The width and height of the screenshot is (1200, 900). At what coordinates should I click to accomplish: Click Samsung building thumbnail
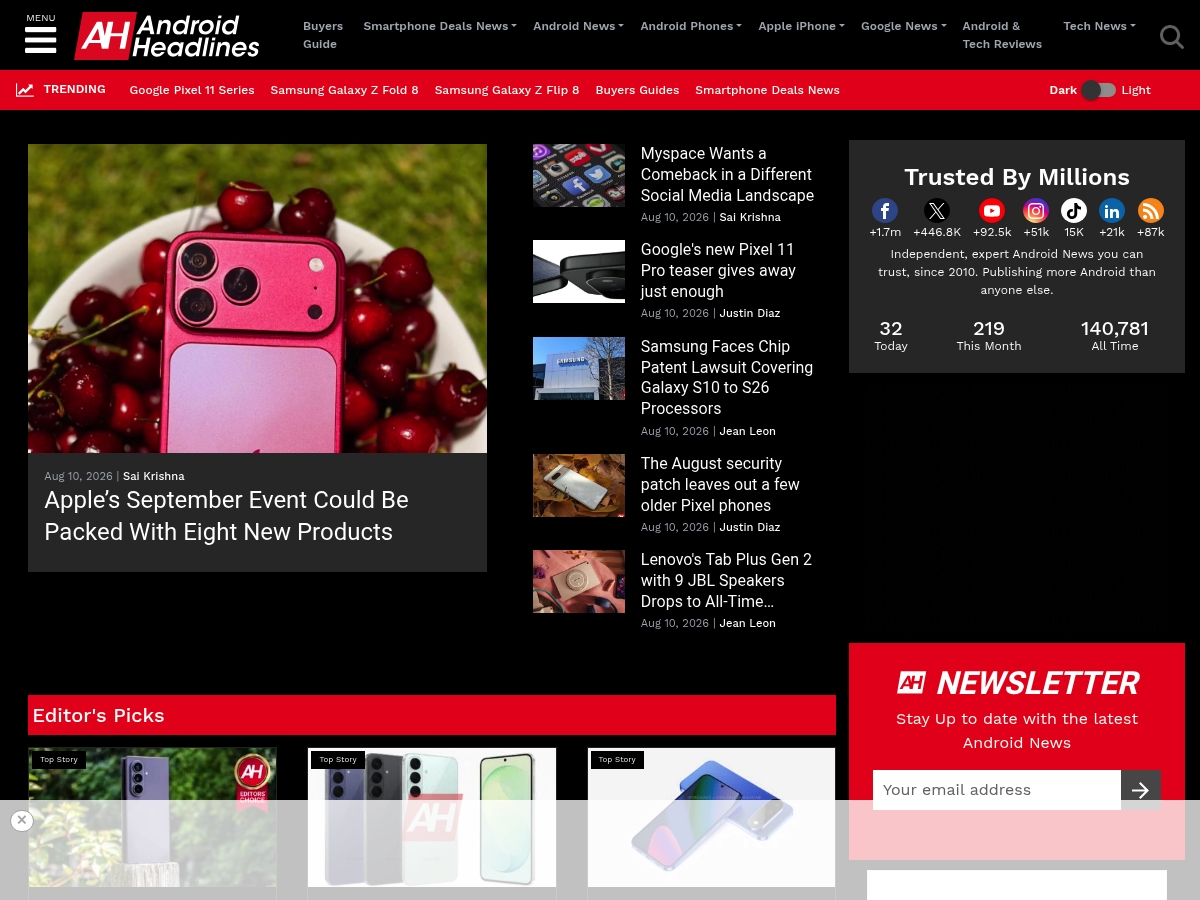pyautogui.click(x=579, y=368)
